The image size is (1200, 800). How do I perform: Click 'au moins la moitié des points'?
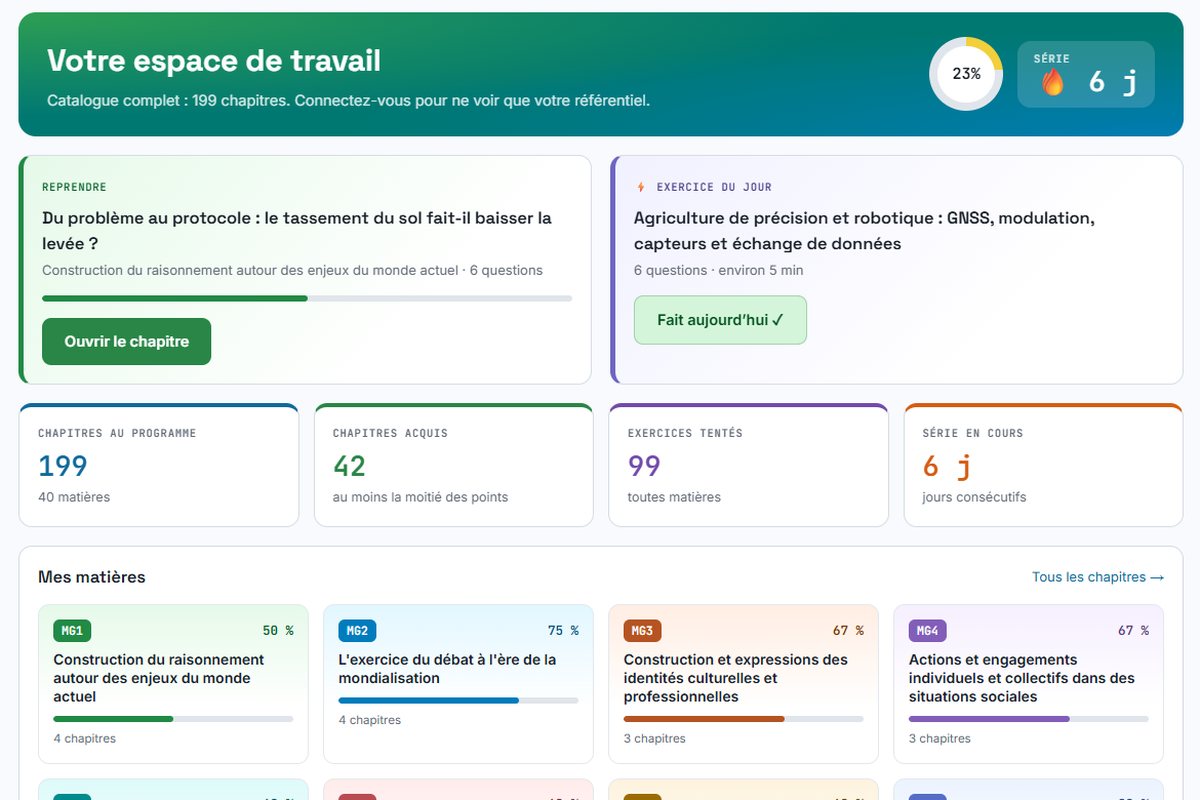(420, 497)
